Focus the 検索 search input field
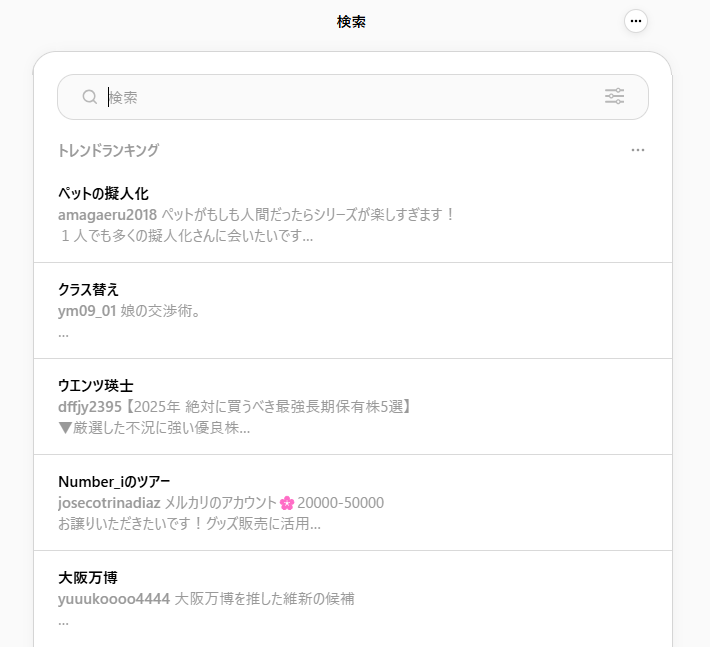The width and height of the screenshot is (710, 647). [353, 97]
